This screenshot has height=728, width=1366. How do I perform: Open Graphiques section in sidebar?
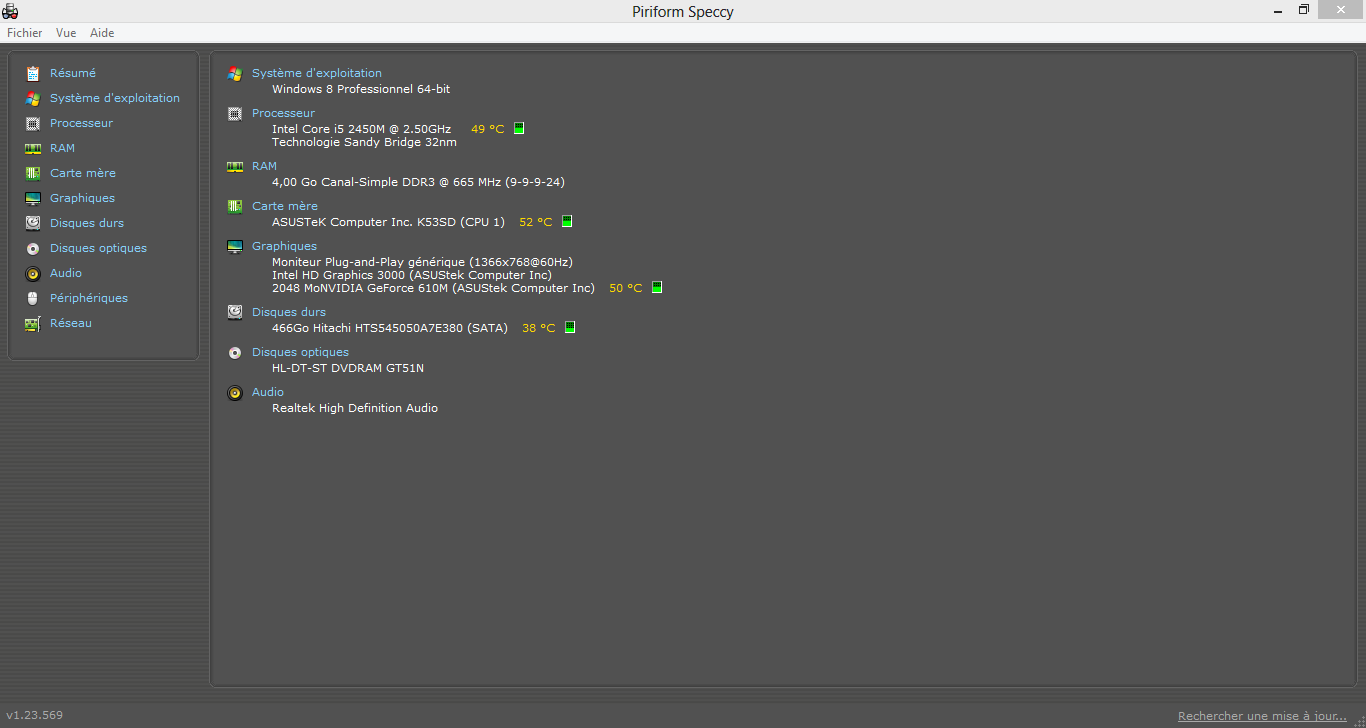82,198
